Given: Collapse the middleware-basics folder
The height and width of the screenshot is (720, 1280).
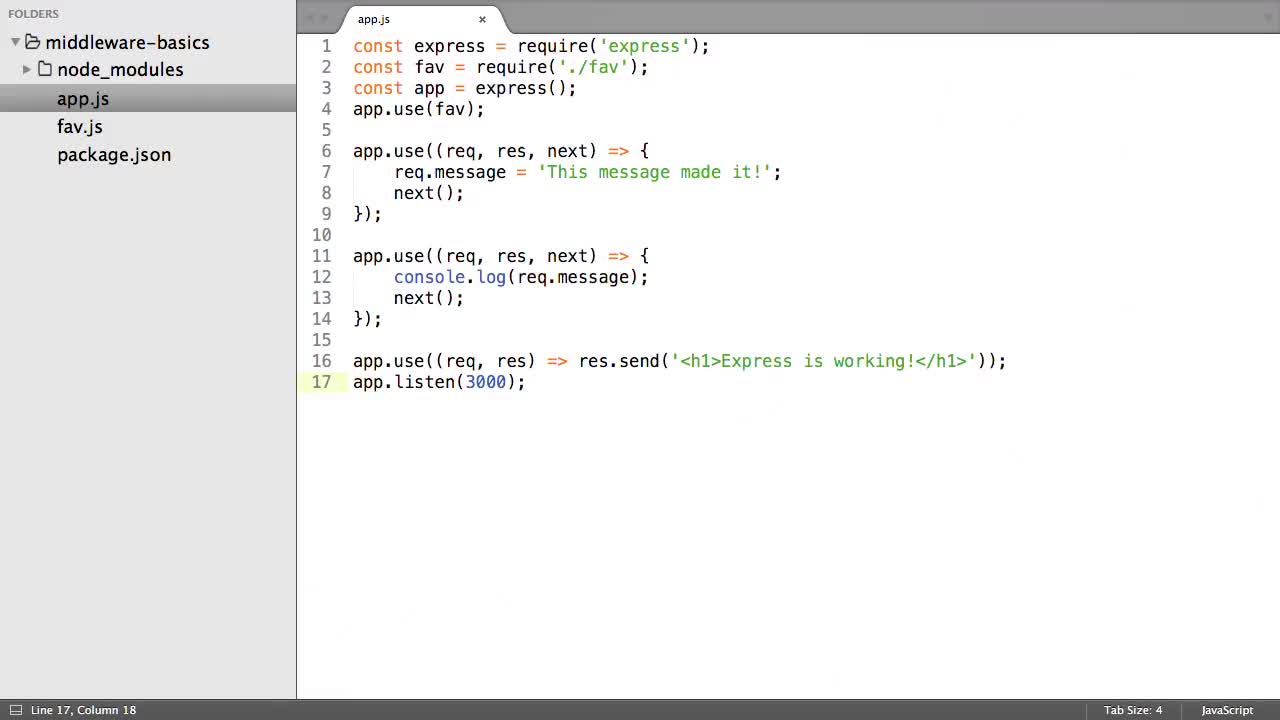Looking at the screenshot, I should [14, 42].
